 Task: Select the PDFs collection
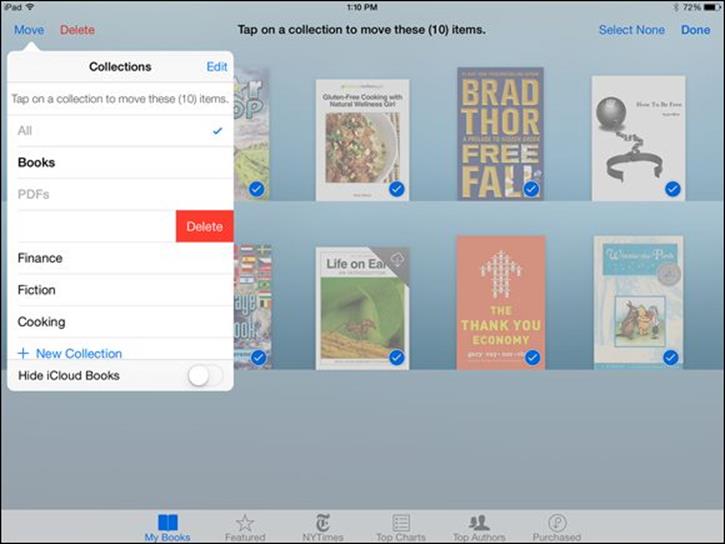coord(120,195)
